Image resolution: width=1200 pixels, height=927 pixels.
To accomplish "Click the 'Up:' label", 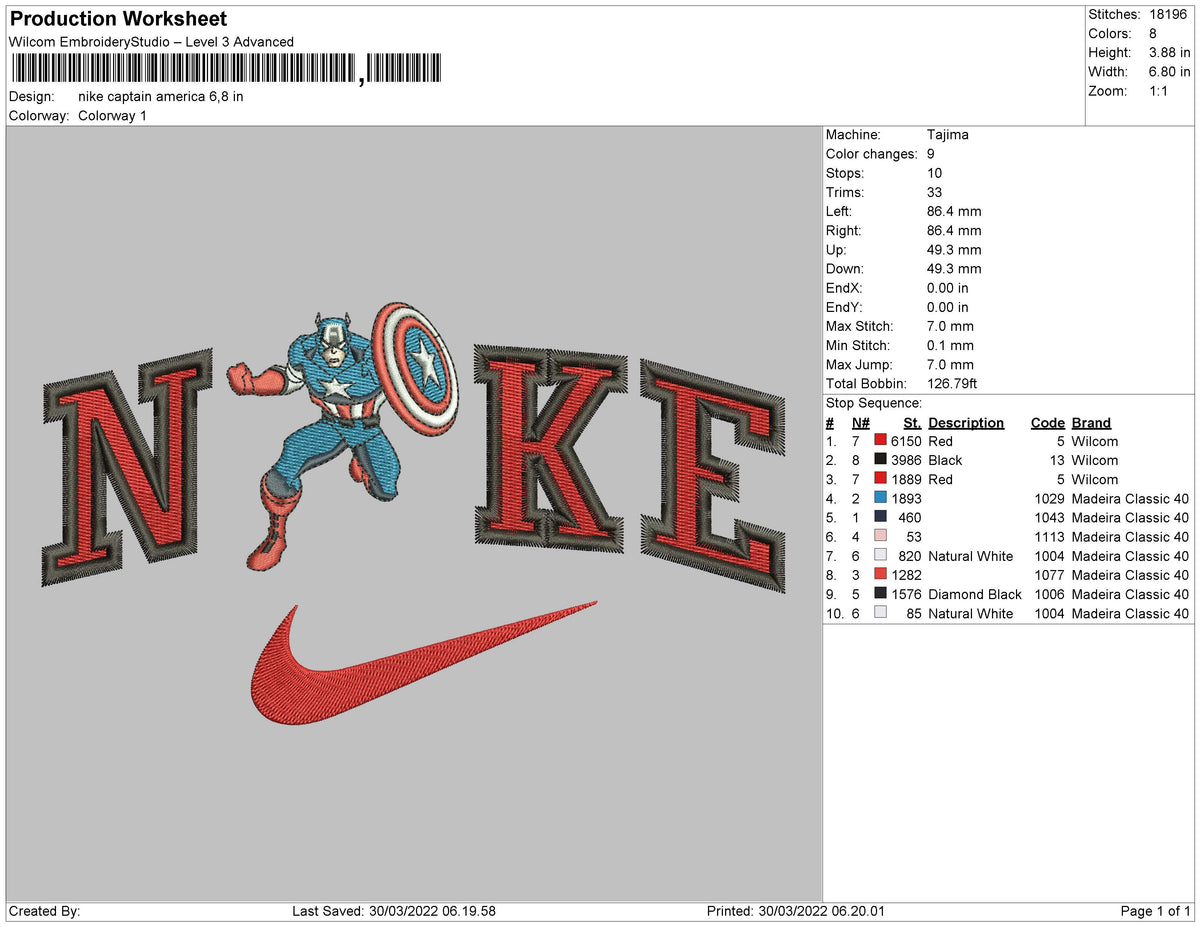I will pos(837,250).
